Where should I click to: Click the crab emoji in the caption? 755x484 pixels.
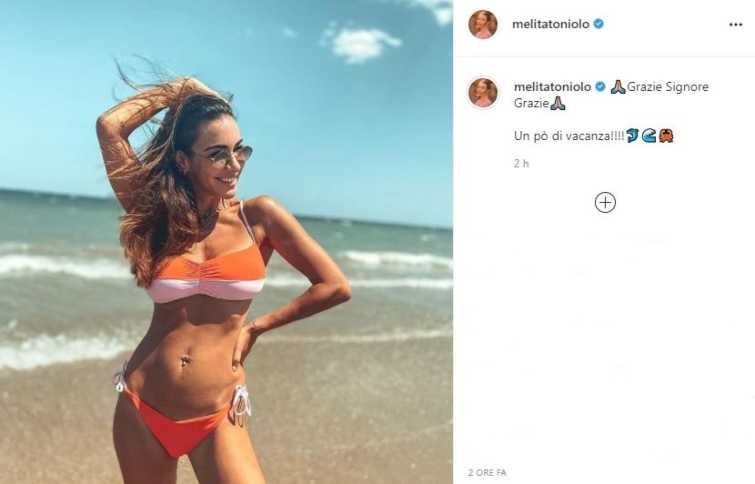tap(666, 135)
